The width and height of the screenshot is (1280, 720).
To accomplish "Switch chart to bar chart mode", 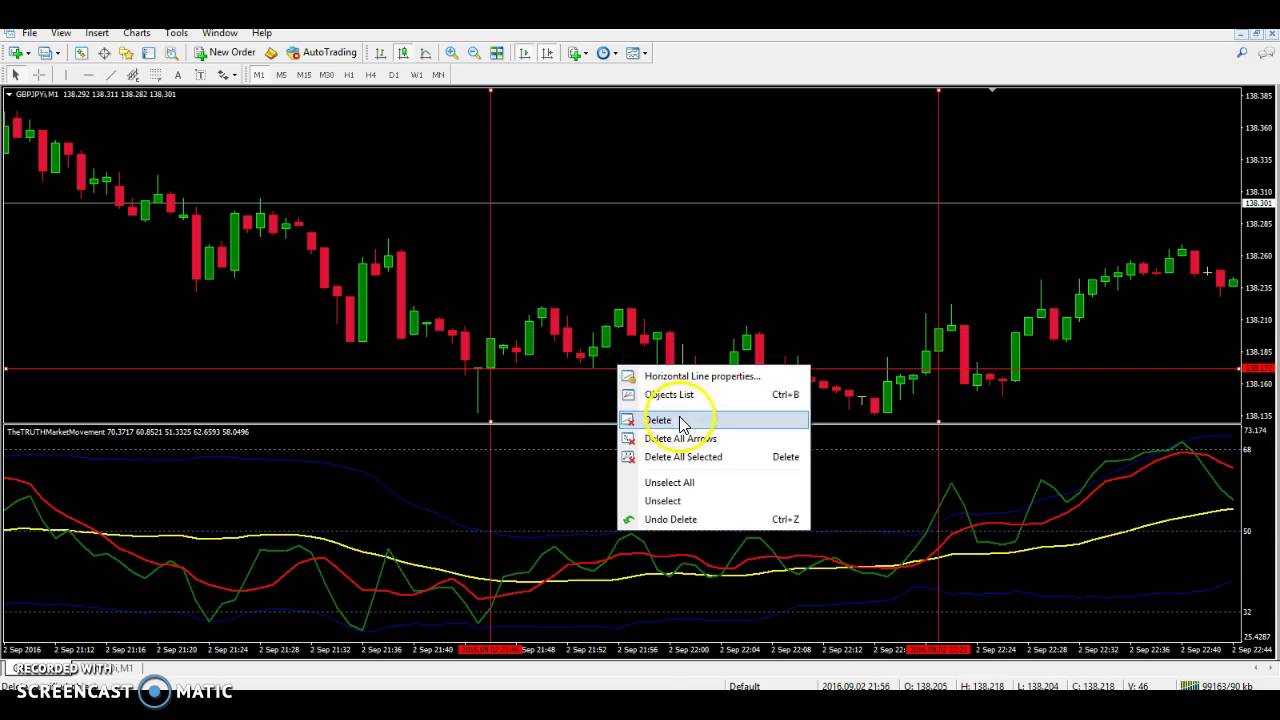I will pos(380,53).
